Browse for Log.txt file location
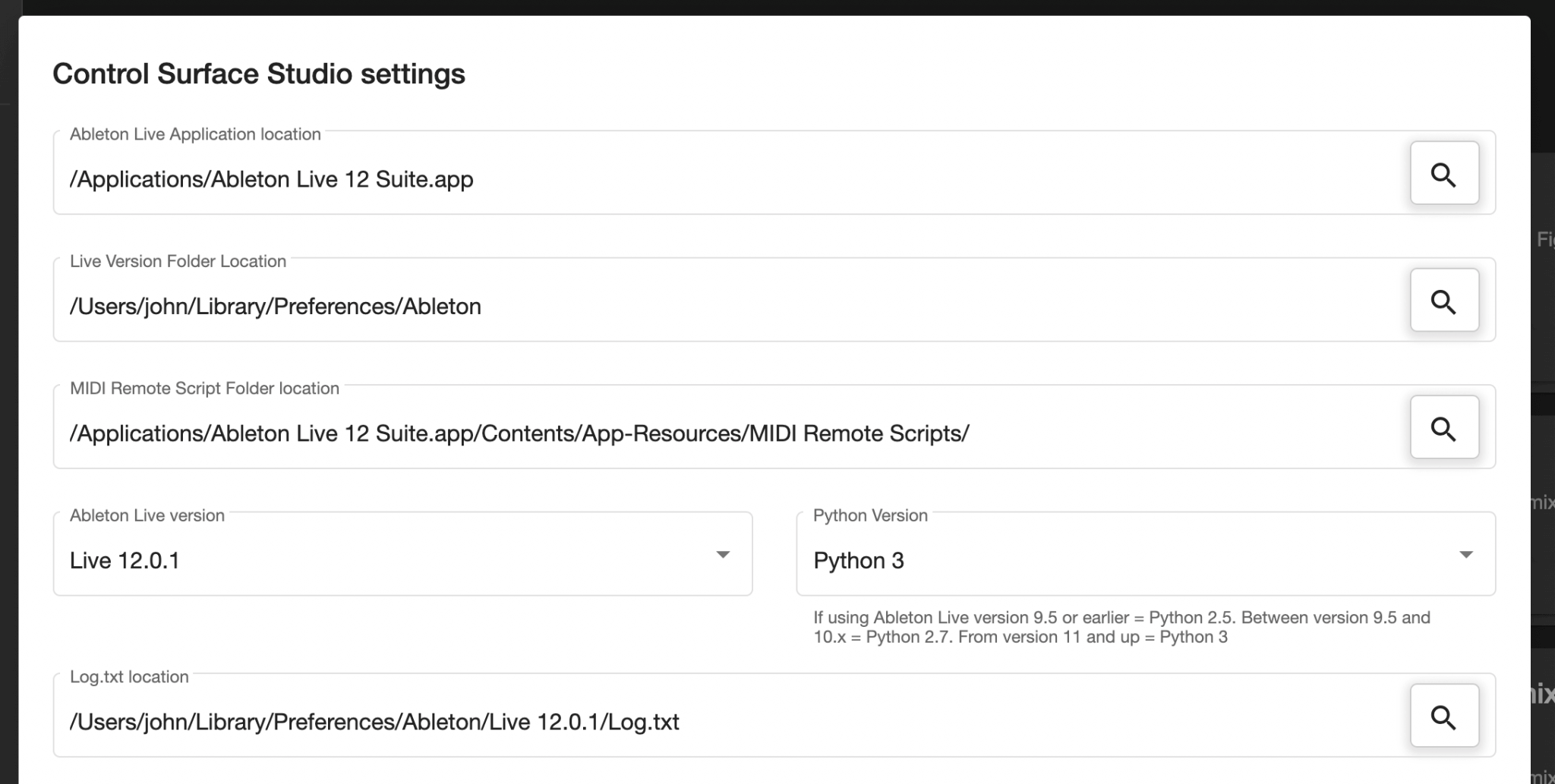 click(1444, 716)
